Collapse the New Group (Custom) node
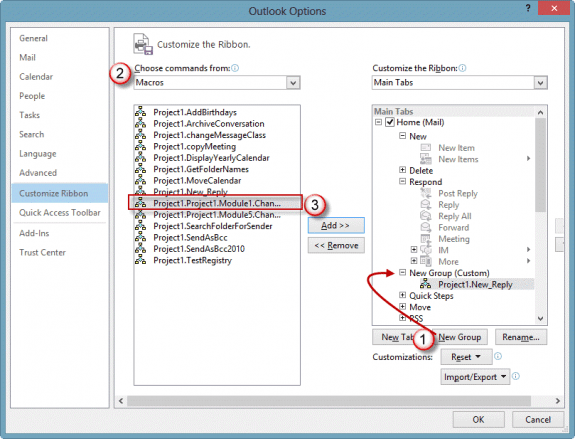Screen dimensions: 575x439 [402, 272]
